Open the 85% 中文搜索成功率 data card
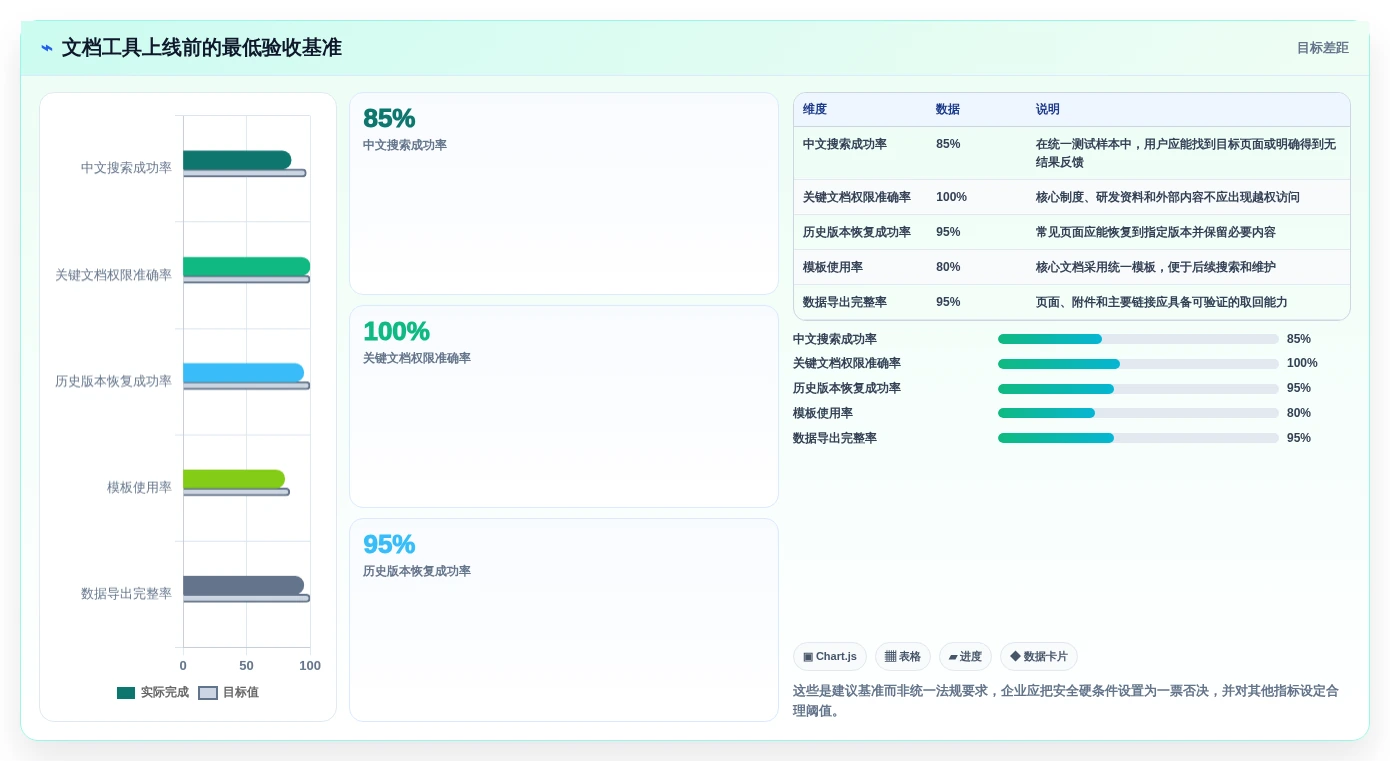 (564, 194)
